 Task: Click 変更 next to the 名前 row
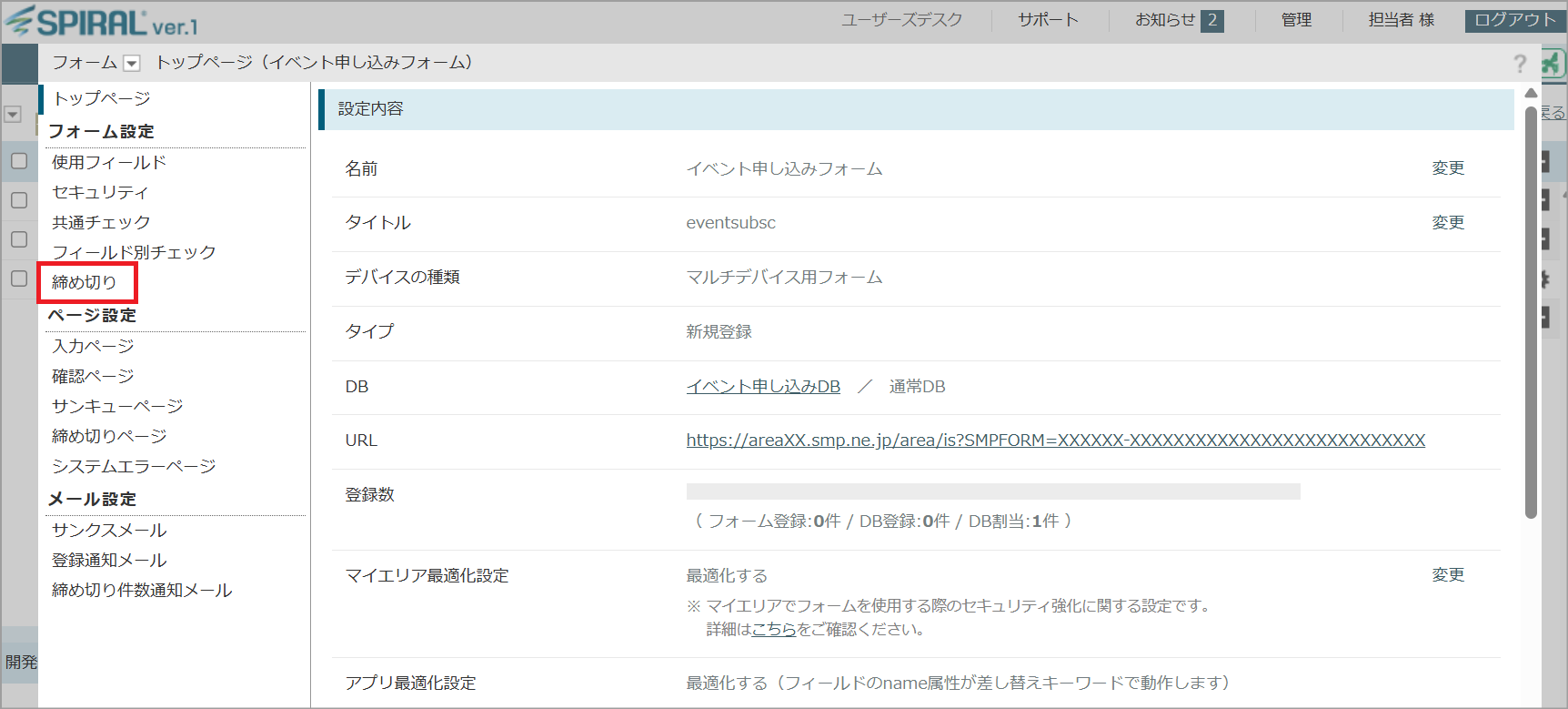click(1447, 168)
